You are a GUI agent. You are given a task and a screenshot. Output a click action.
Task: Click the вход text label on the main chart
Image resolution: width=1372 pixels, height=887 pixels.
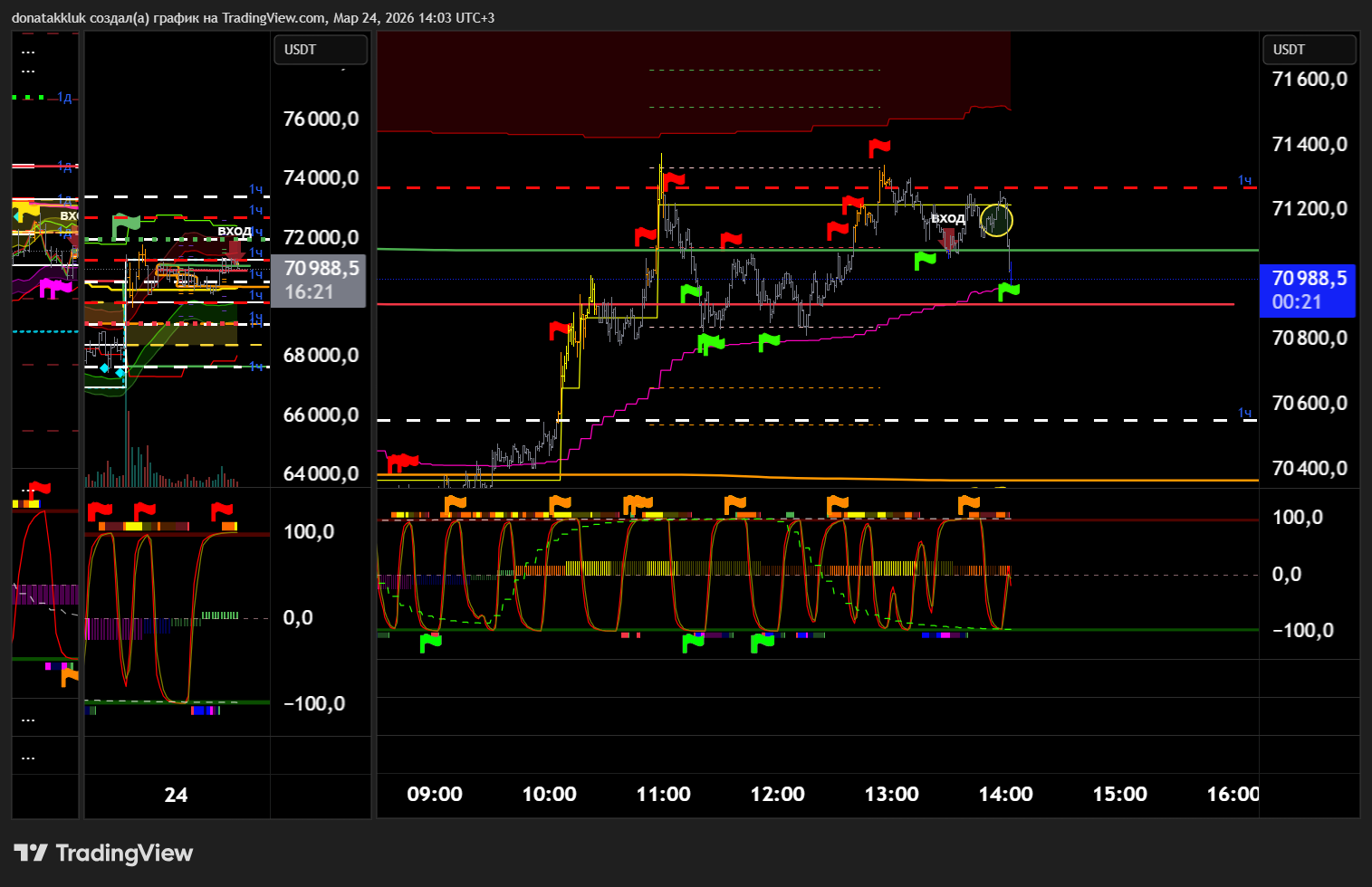pyautogui.click(x=947, y=218)
